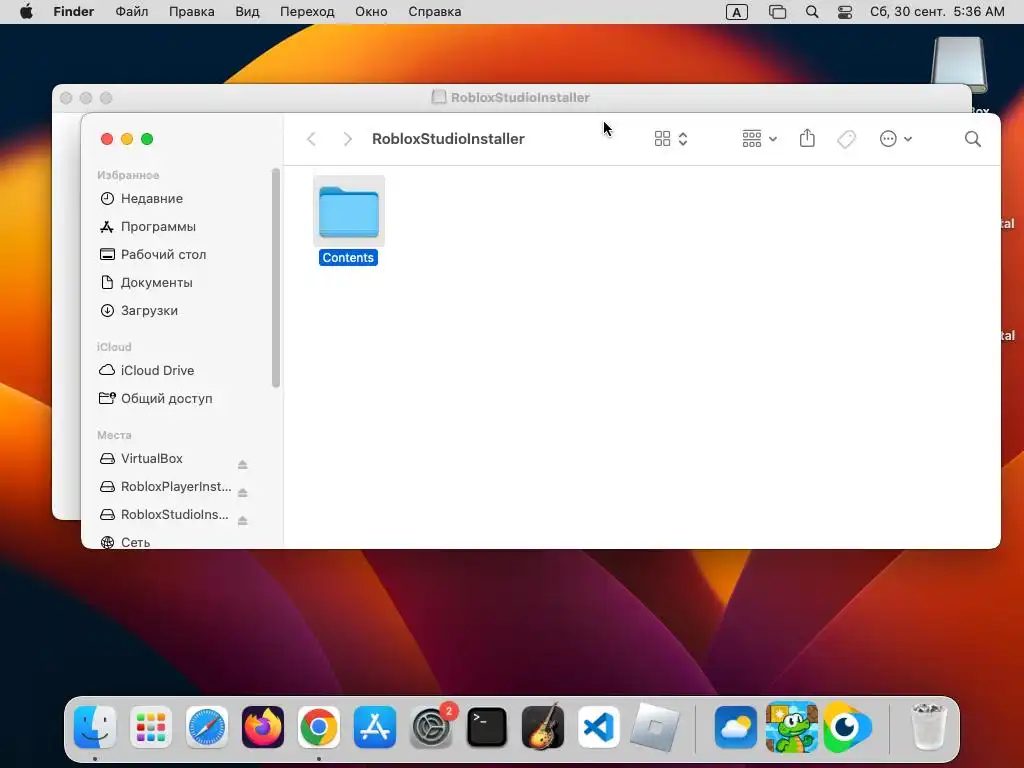Viewport: 1024px width, 768px height.
Task: Select RobloxPlayerInst... volume in sidebar
Action: tap(176, 487)
